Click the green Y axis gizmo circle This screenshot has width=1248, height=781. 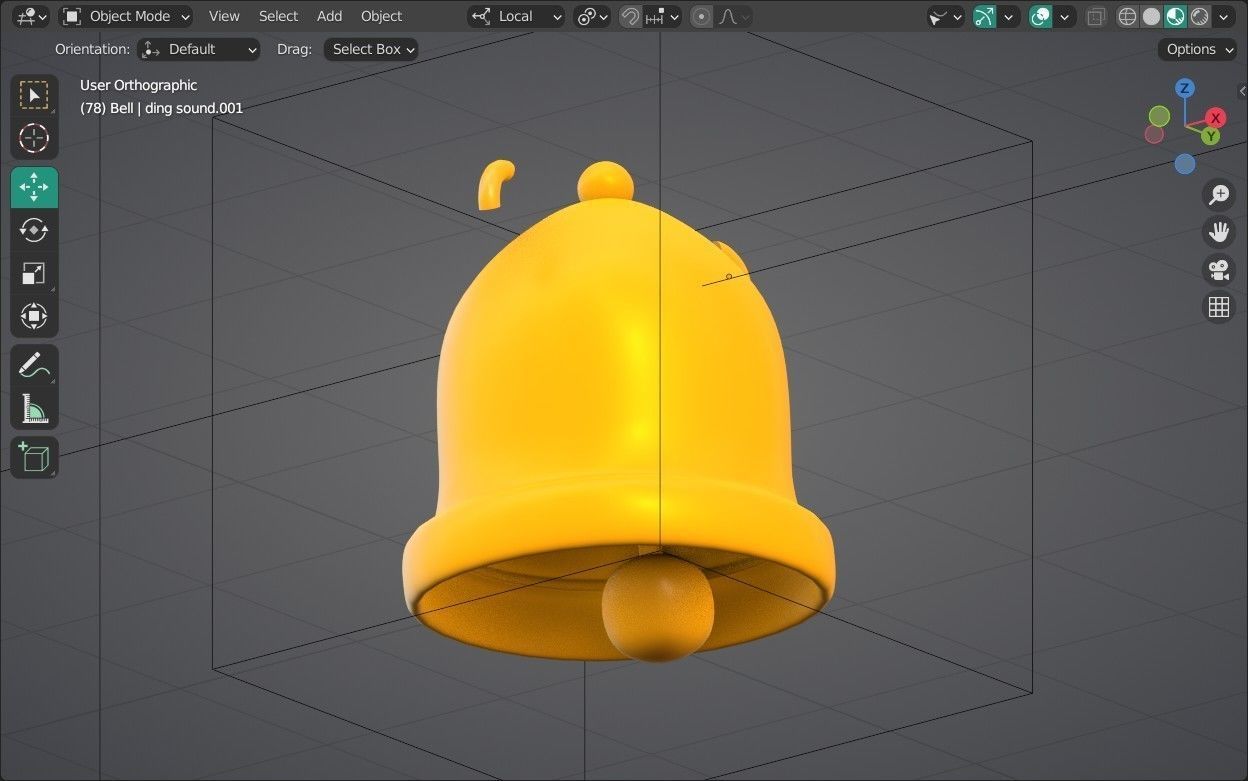point(1210,135)
